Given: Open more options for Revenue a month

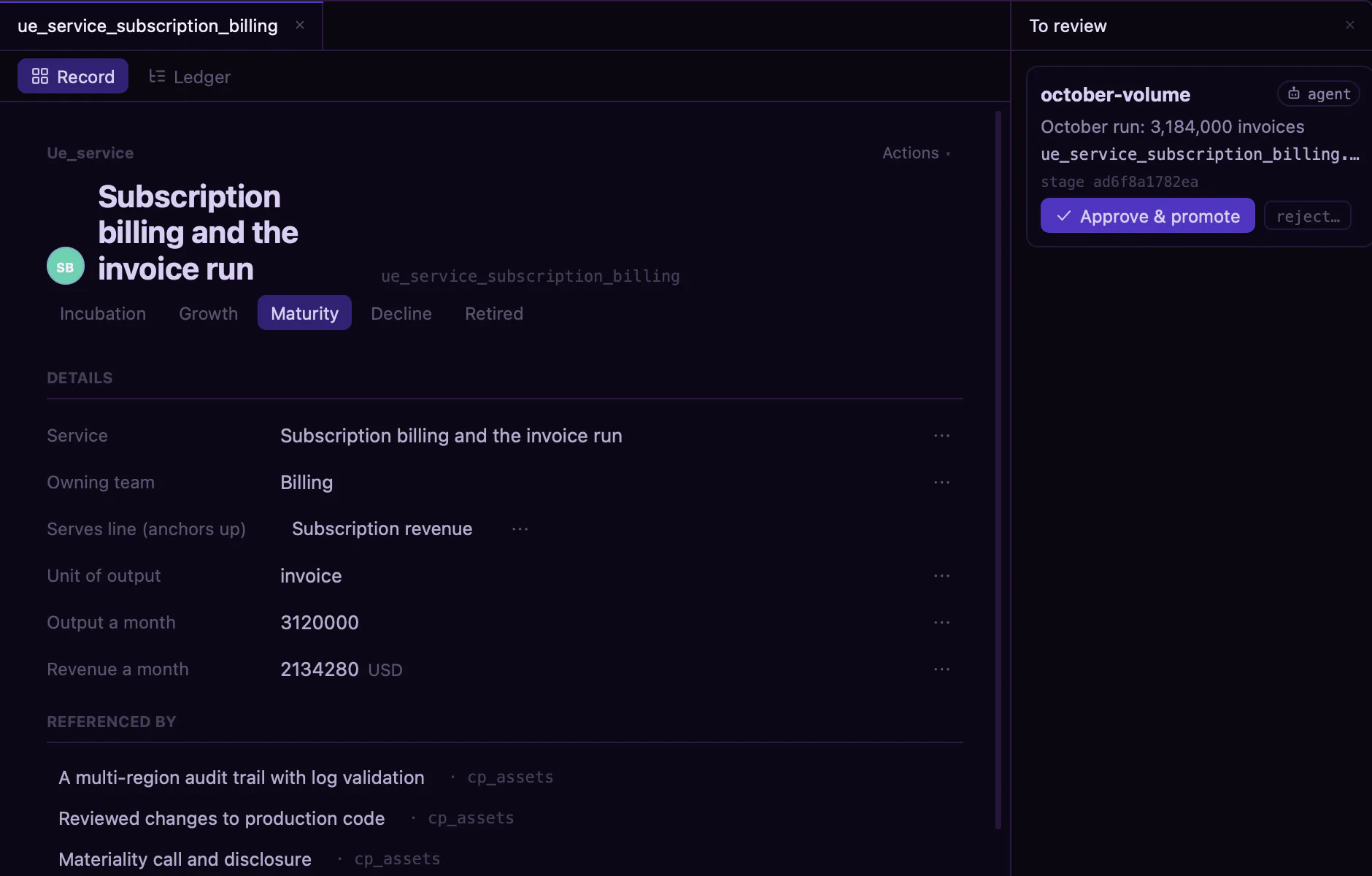Looking at the screenshot, I should coord(942,669).
